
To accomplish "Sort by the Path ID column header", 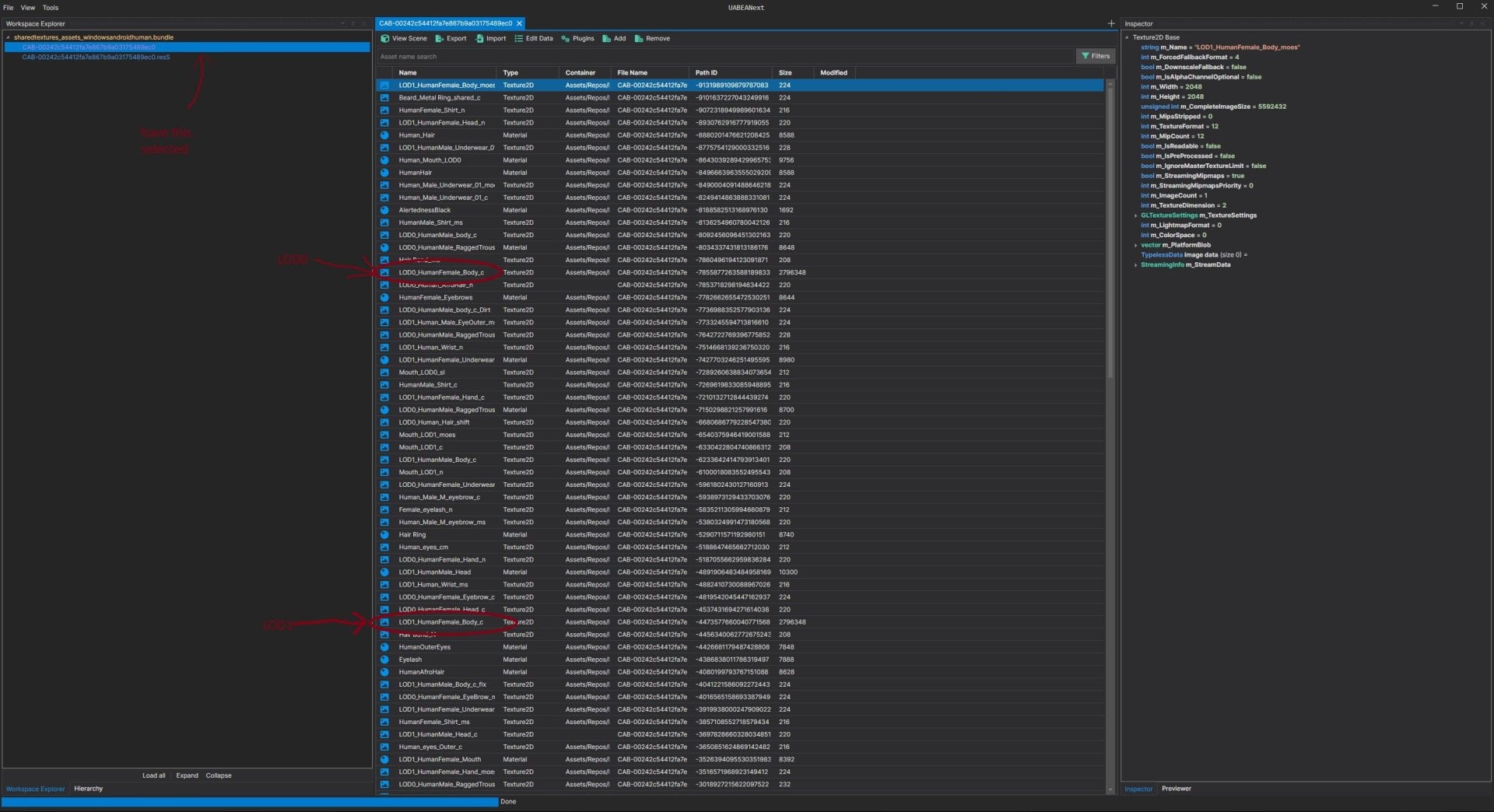I will 731,72.
